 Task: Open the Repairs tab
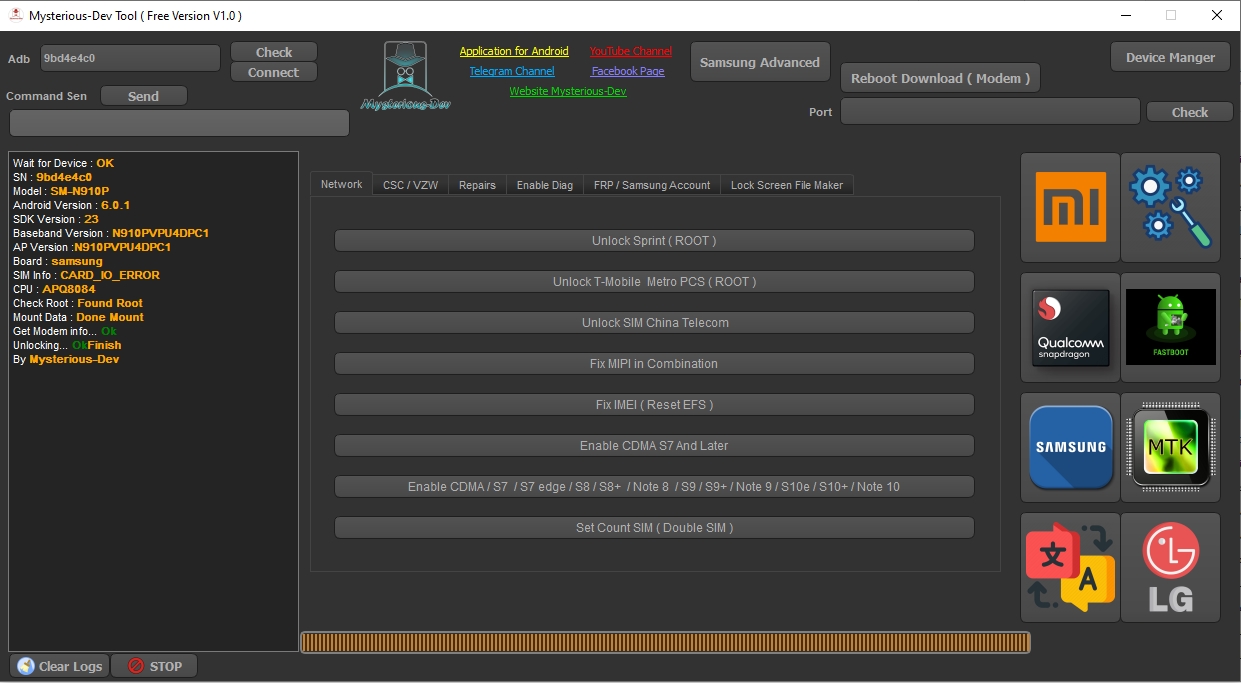pos(477,185)
